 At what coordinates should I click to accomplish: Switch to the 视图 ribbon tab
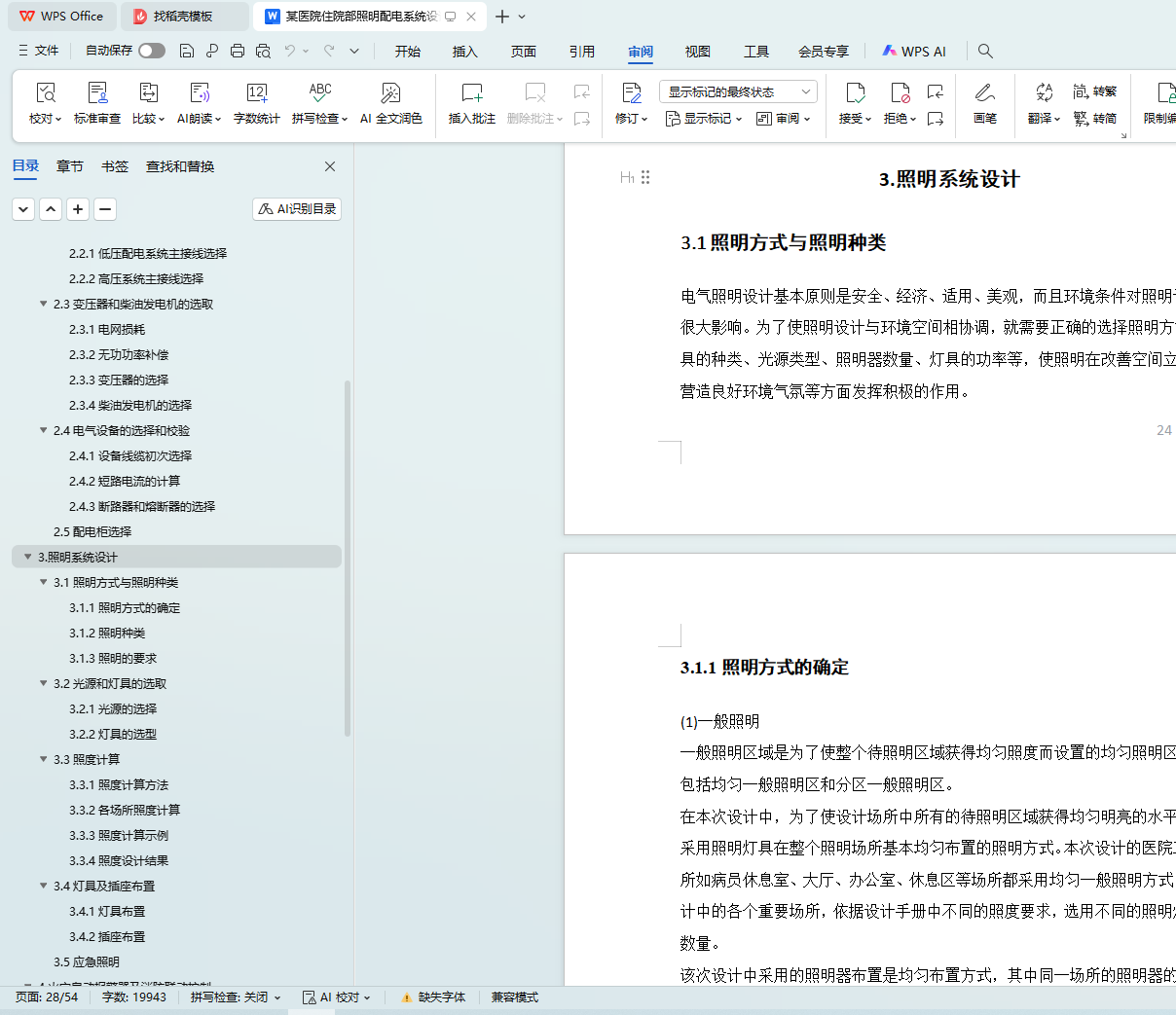coord(697,52)
